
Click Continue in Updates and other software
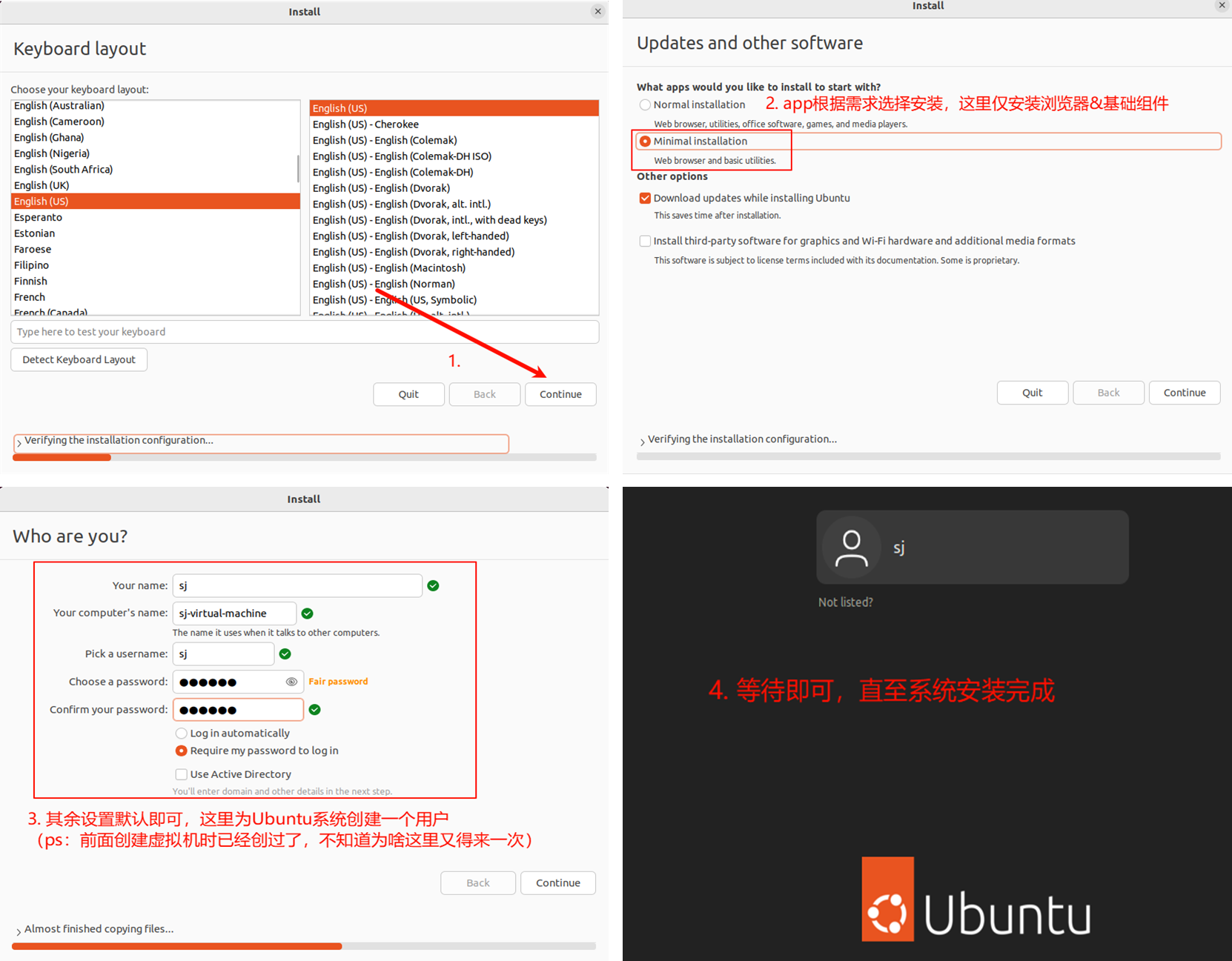[x=1185, y=393]
